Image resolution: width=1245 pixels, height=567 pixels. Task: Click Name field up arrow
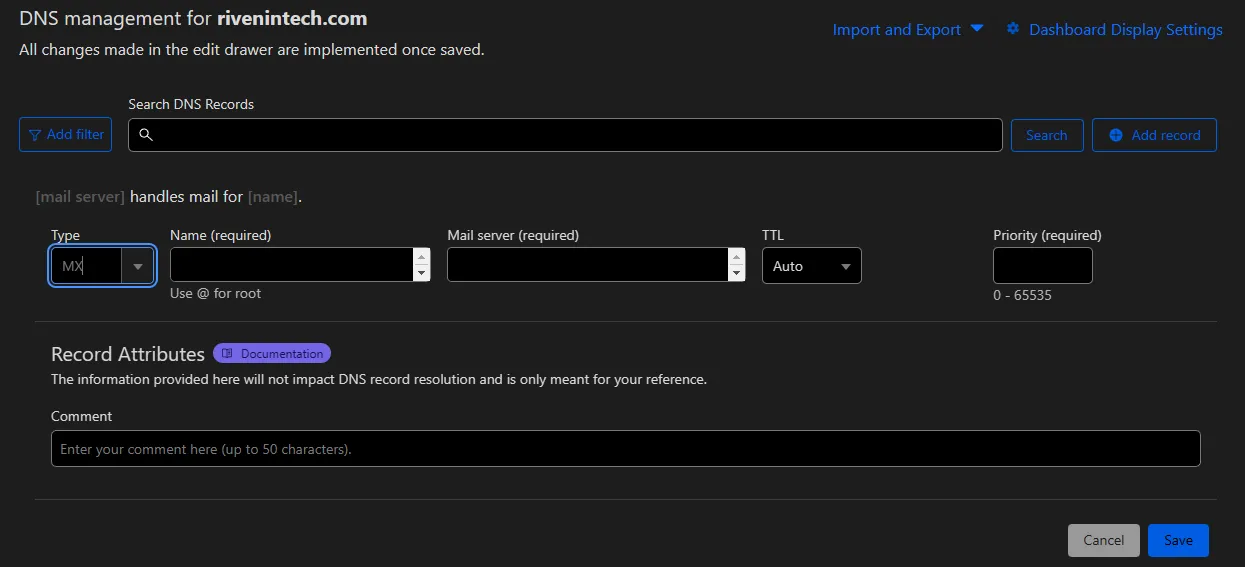422,256
